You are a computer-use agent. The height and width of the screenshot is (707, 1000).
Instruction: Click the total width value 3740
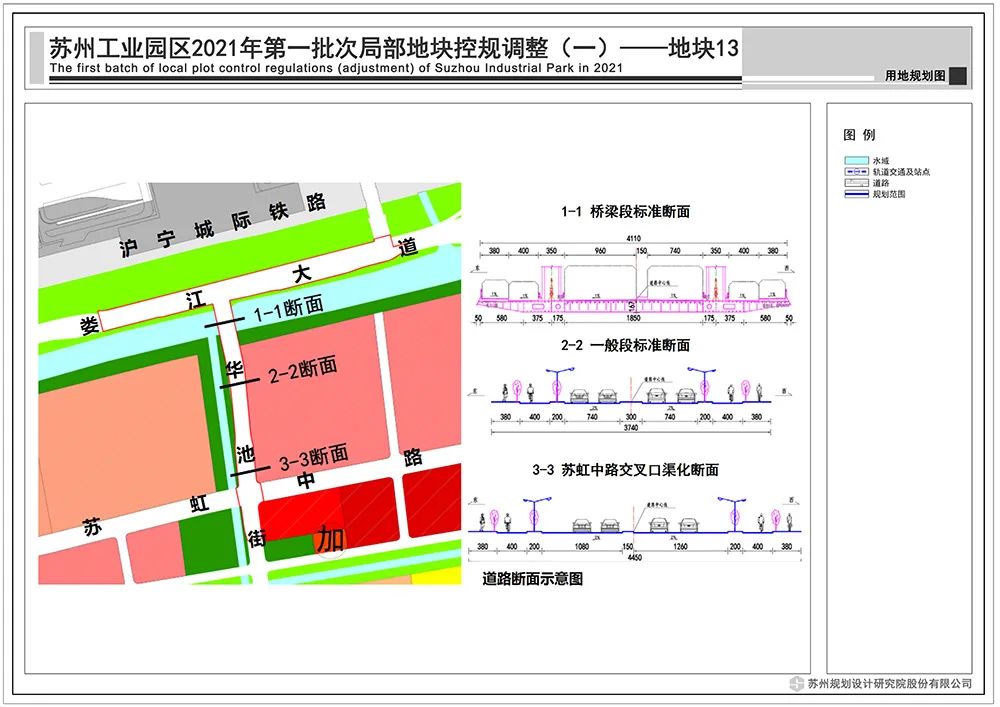click(631, 428)
